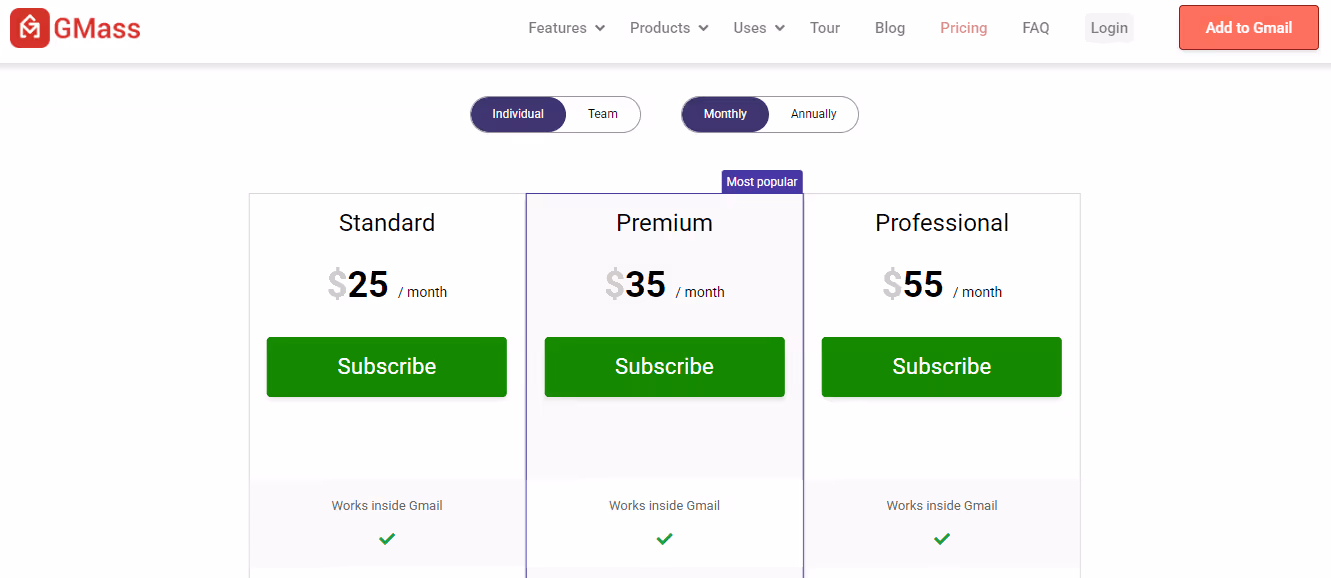Screen dimensions: 1331x578
Task: Switch billing to Annually
Action: (x=813, y=114)
